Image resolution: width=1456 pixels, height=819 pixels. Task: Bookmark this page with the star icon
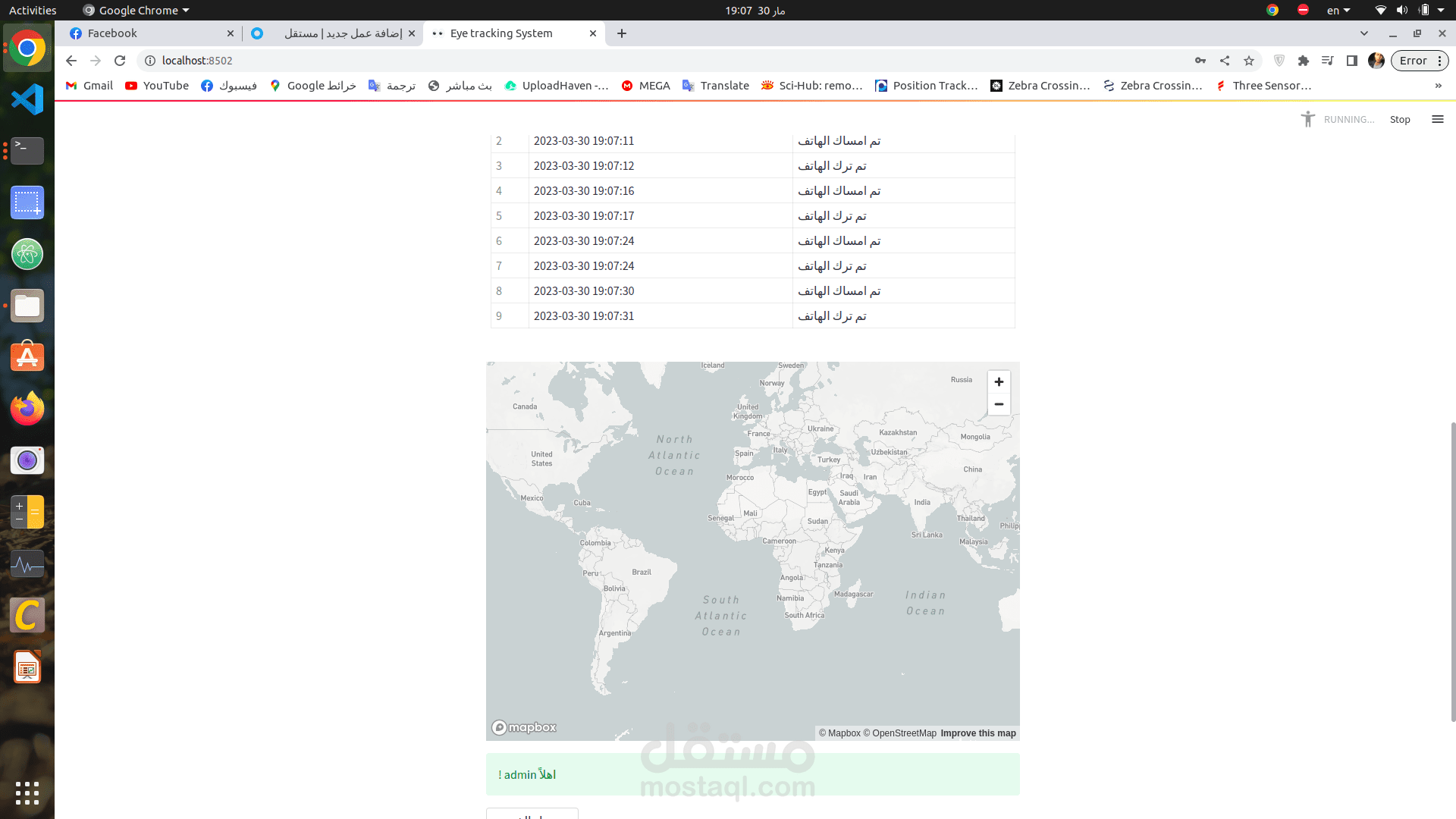tap(1249, 61)
